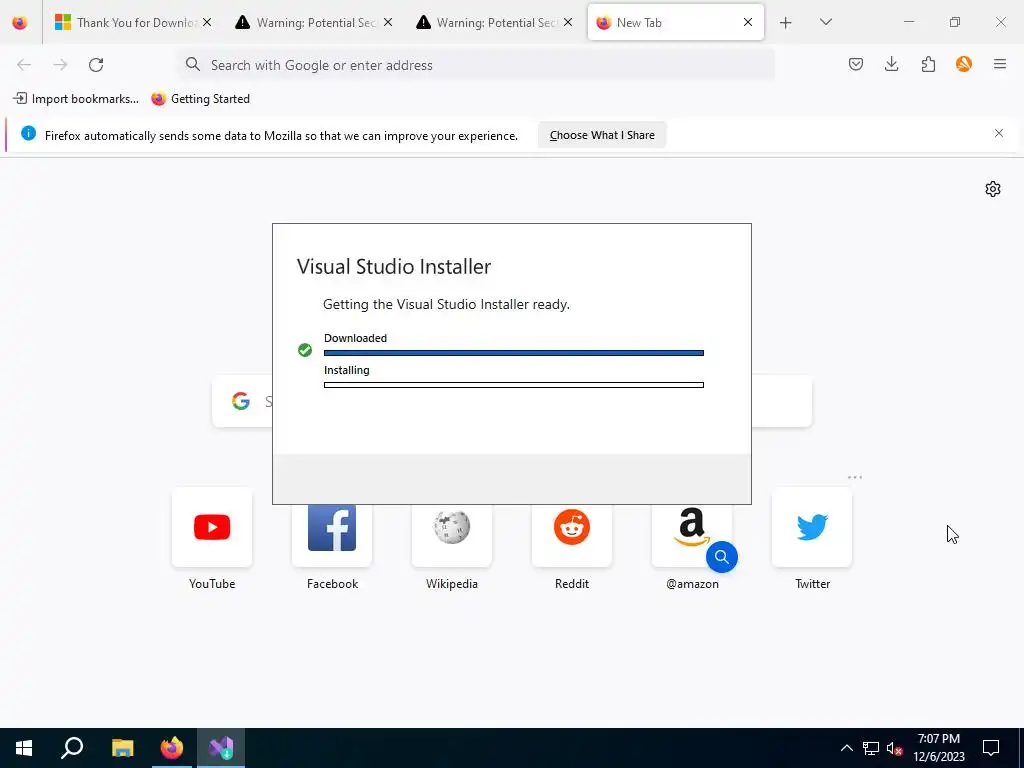Open the Firefox application menu
The width and height of the screenshot is (1024, 768).
[x=1000, y=64]
